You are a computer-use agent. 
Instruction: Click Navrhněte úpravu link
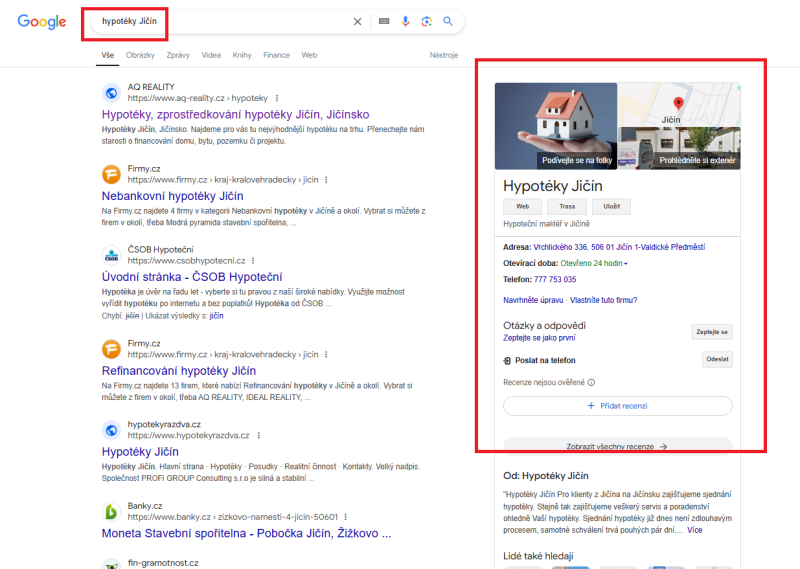pos(533,300)
